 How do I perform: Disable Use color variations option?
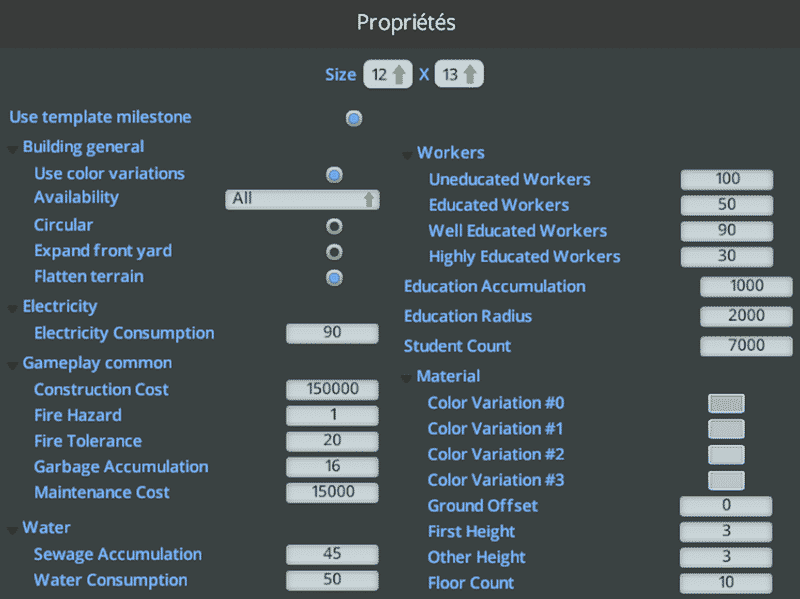(x=334, y=175)
